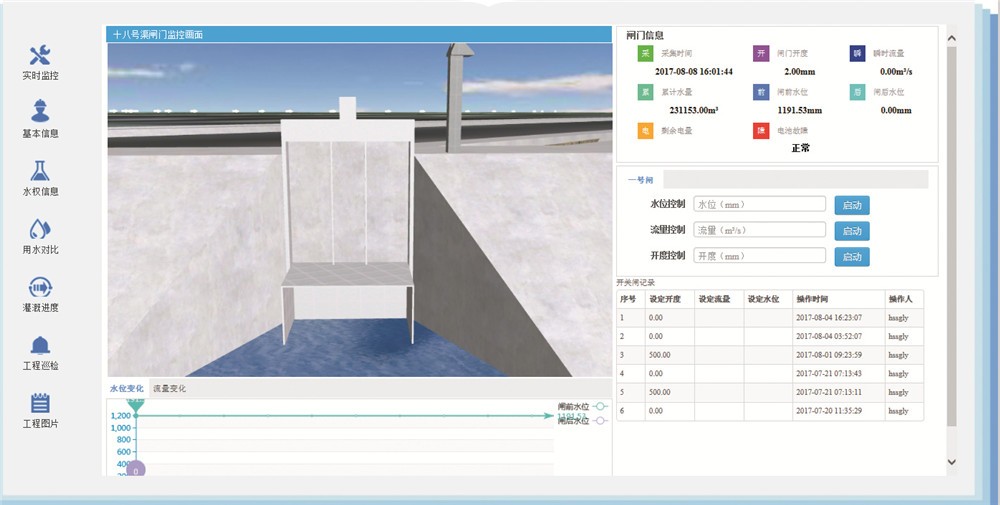Image resolution: width=1000 pixels, height=505 pixels.
Task: Start 开度控制 with its 启动 button
Action: (x=851, y=257)
